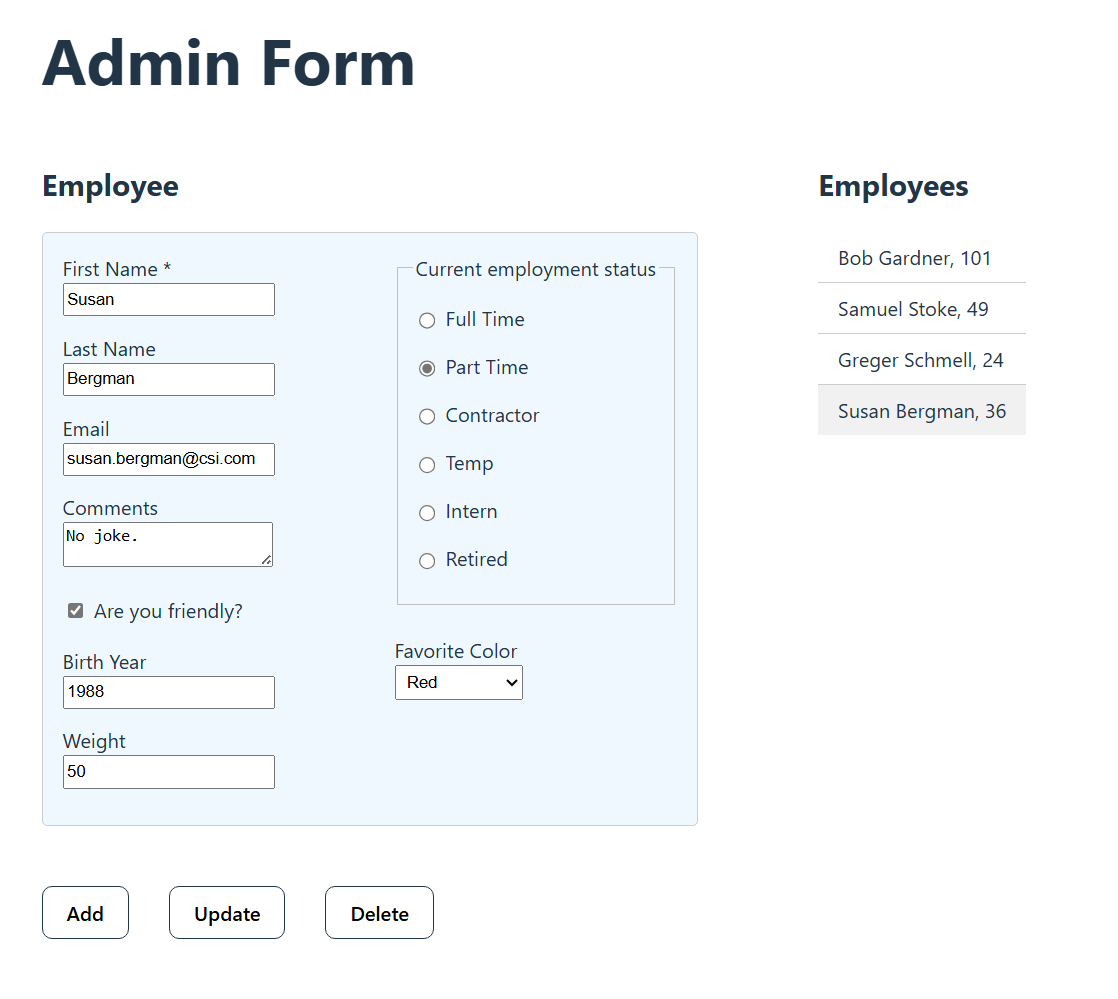1118x999 pixels.
Task: Select the Full Time radio button
Action: (427, 320)
